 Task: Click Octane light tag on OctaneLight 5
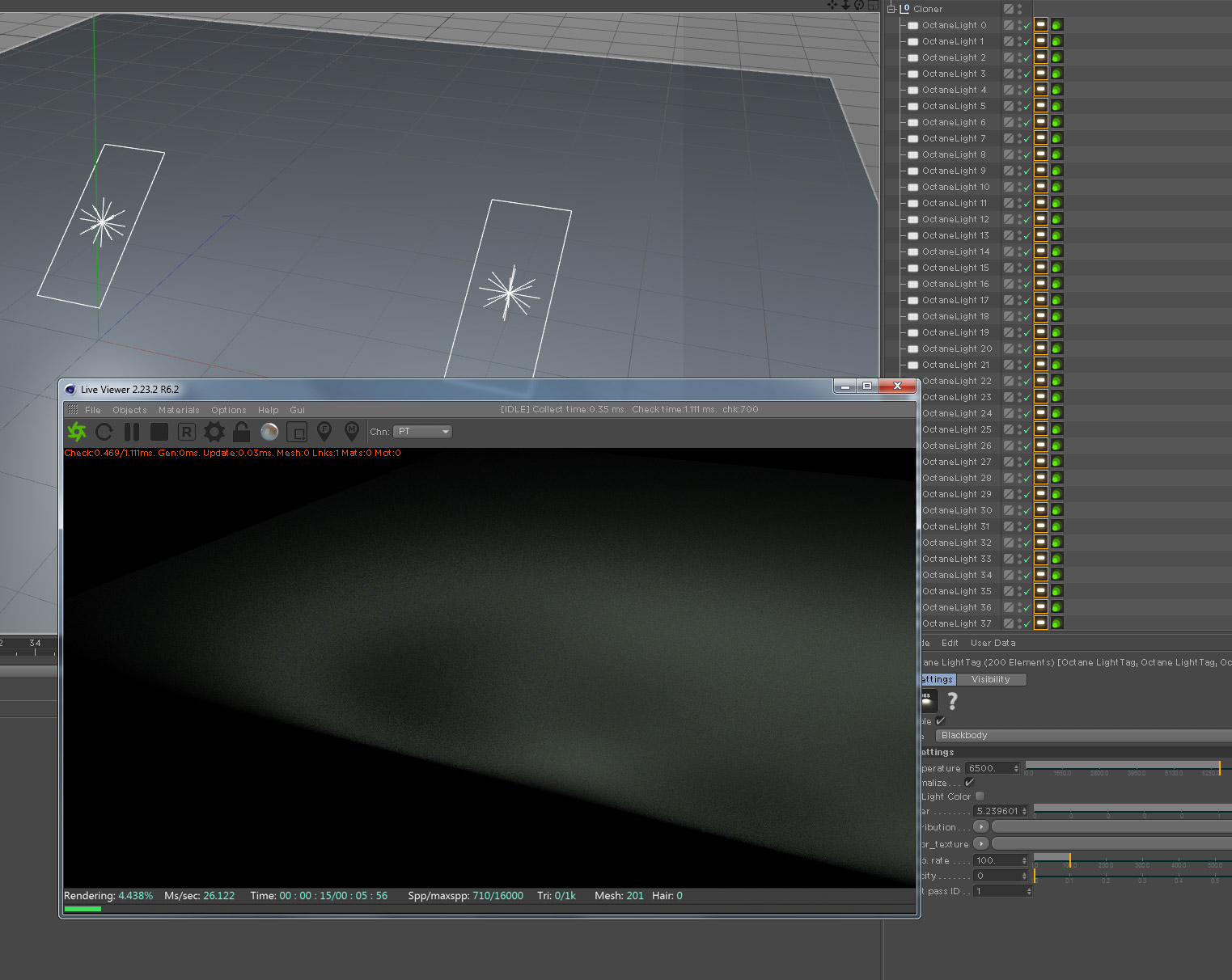1041,106
